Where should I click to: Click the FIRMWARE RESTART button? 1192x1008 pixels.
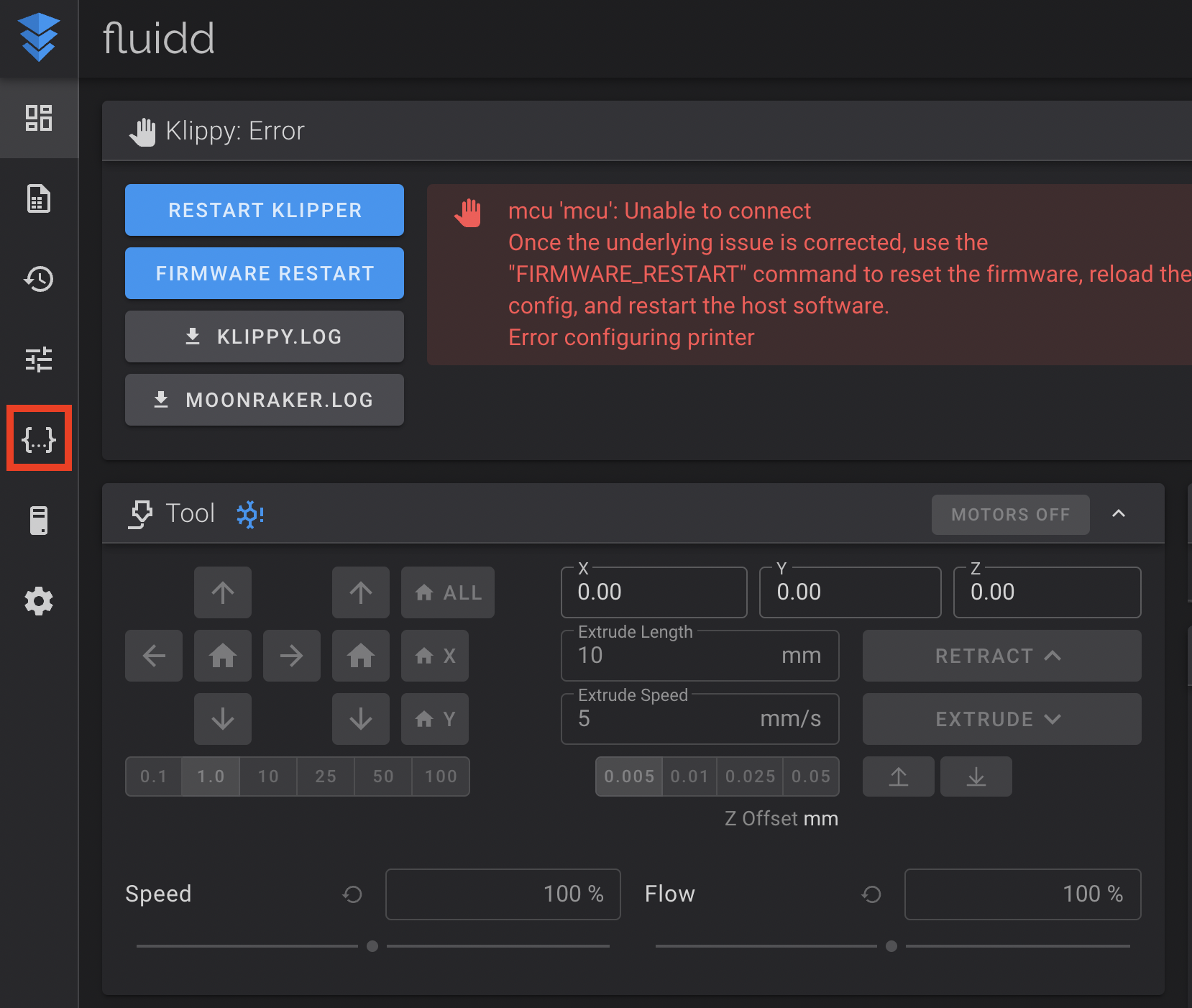(265, 273)
